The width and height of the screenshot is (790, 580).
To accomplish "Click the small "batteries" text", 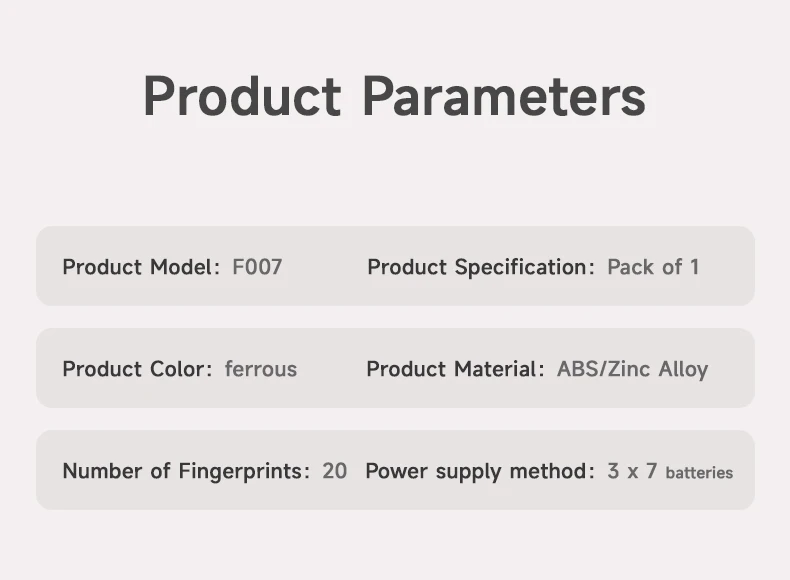I will [699, 473].
